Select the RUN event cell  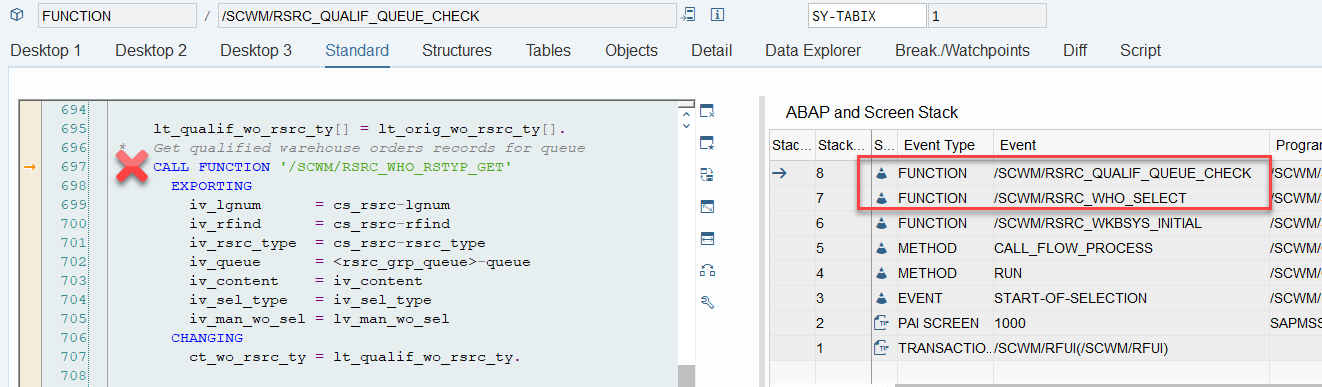1130,273
